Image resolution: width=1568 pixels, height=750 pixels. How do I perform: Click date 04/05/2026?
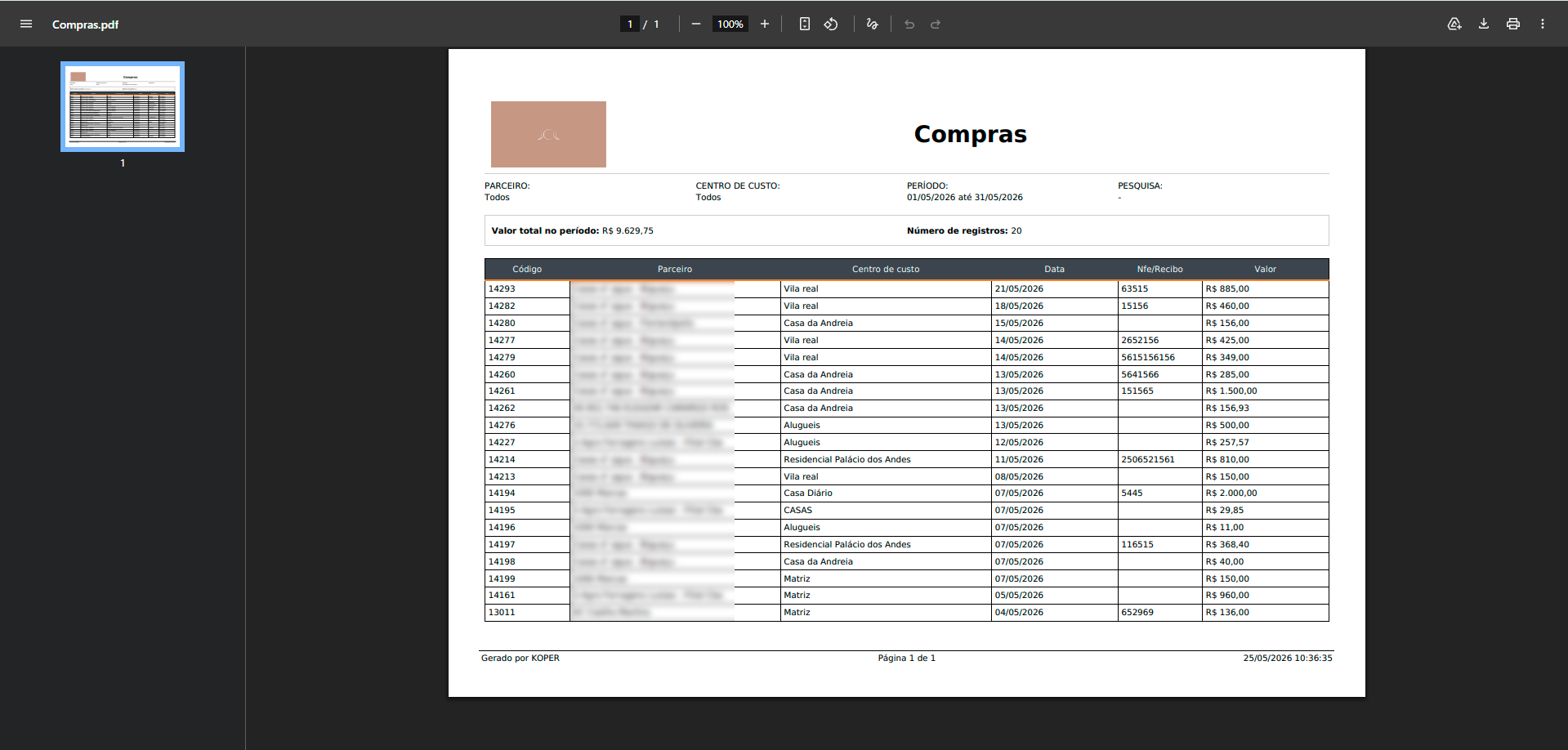coord(1019,613)
